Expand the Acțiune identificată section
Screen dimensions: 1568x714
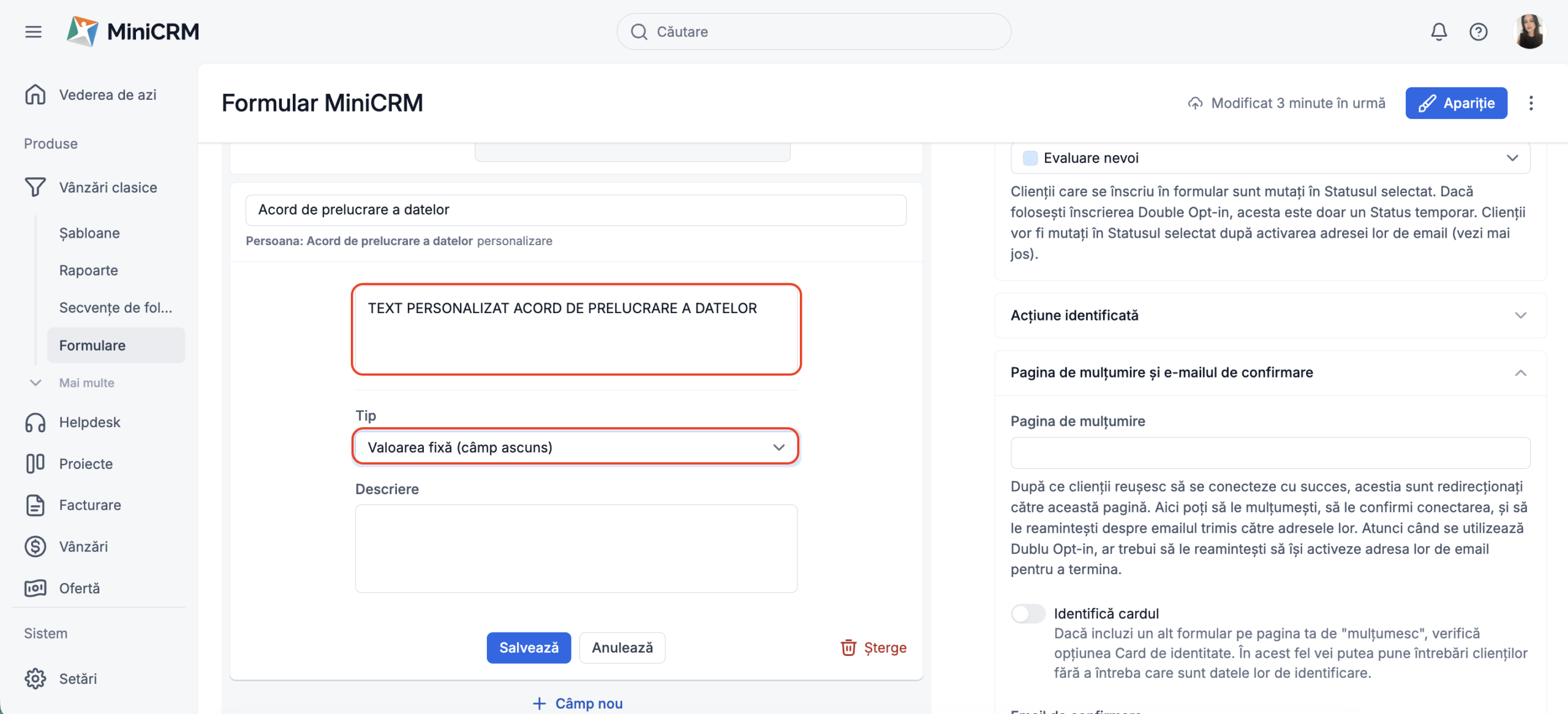click(x=1270, y=316)
